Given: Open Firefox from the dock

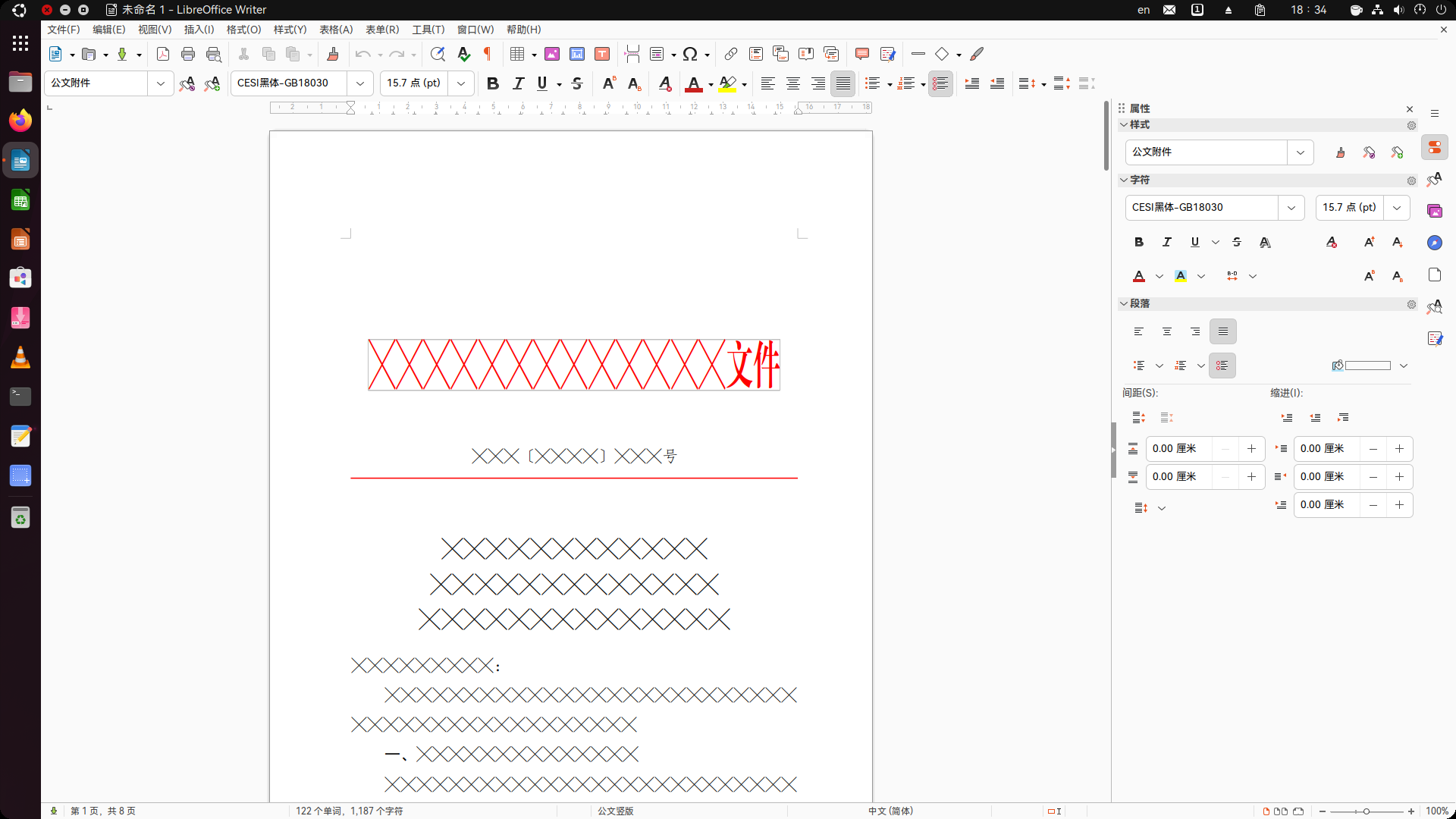Looking at the screenshot, I should tap(20, 121).
